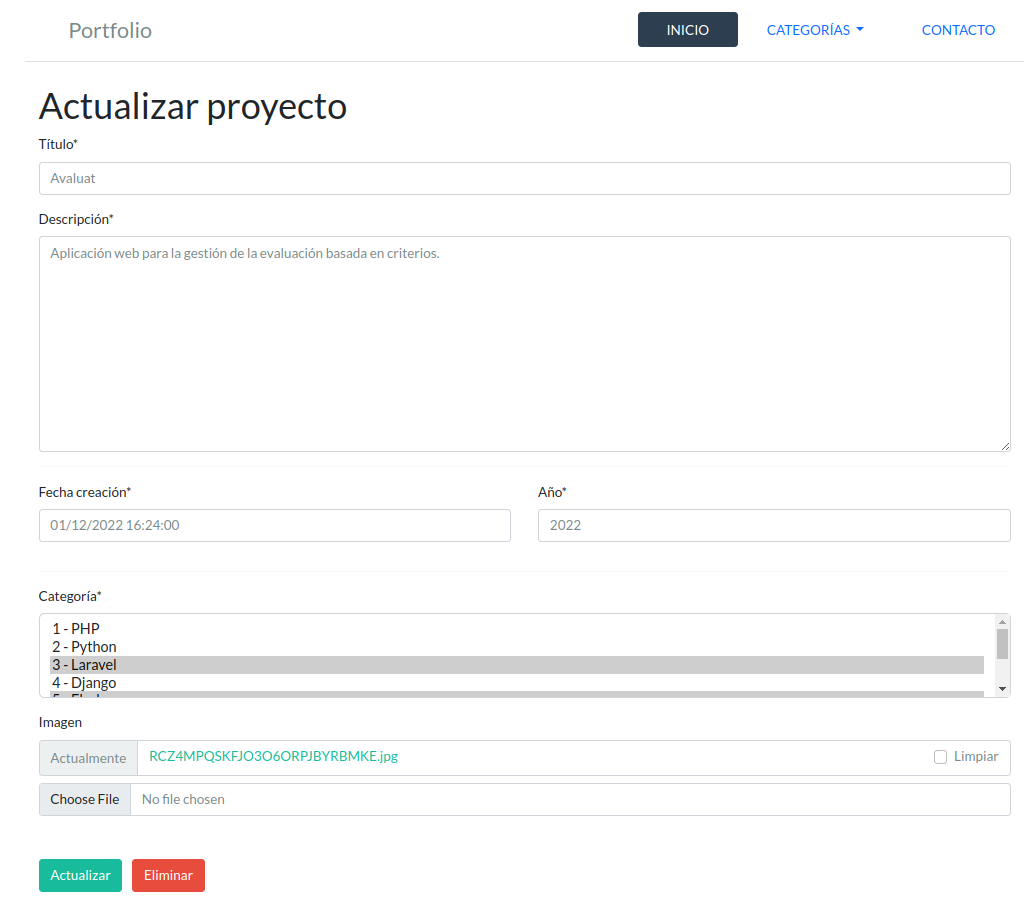Click the Portfolio brand link

click(110, 31)
